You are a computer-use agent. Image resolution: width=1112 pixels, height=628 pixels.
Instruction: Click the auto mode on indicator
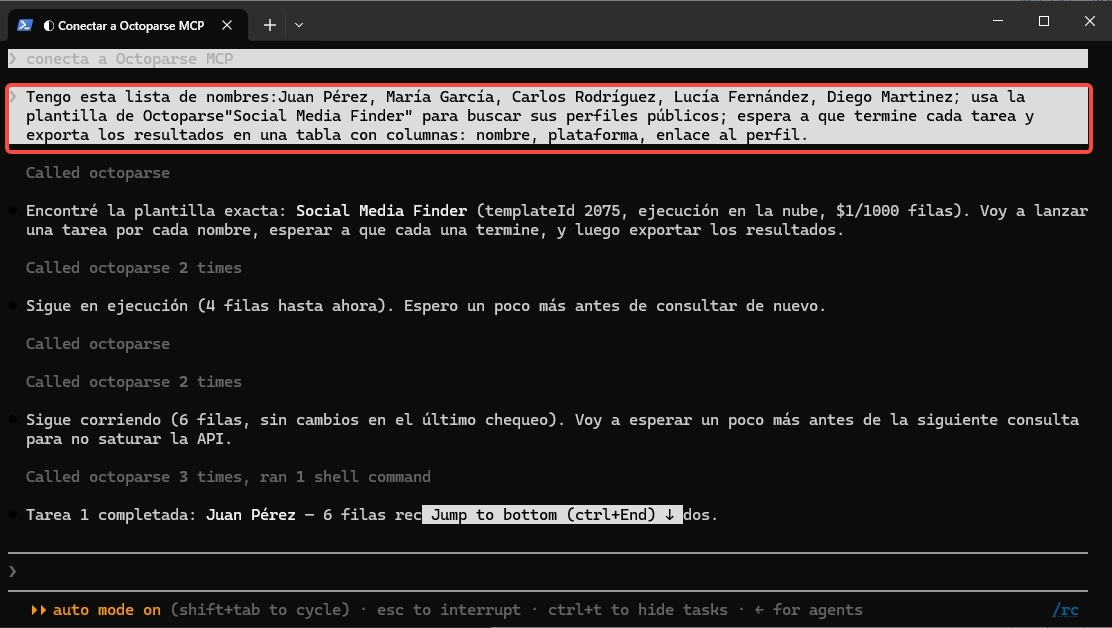(107, 610)
